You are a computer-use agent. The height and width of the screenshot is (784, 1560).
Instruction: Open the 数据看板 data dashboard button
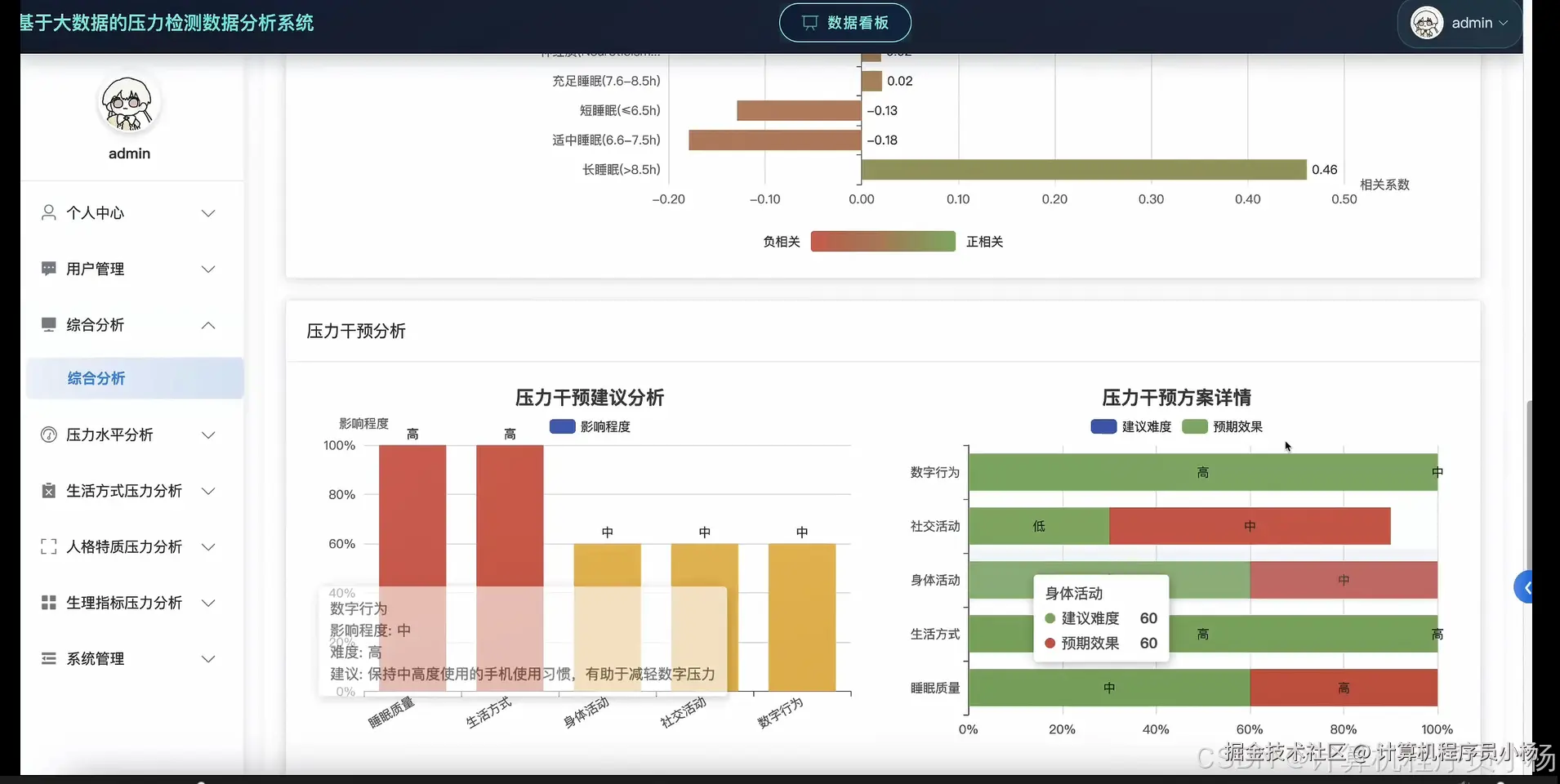pyautogui.click(x=845, y=23)
